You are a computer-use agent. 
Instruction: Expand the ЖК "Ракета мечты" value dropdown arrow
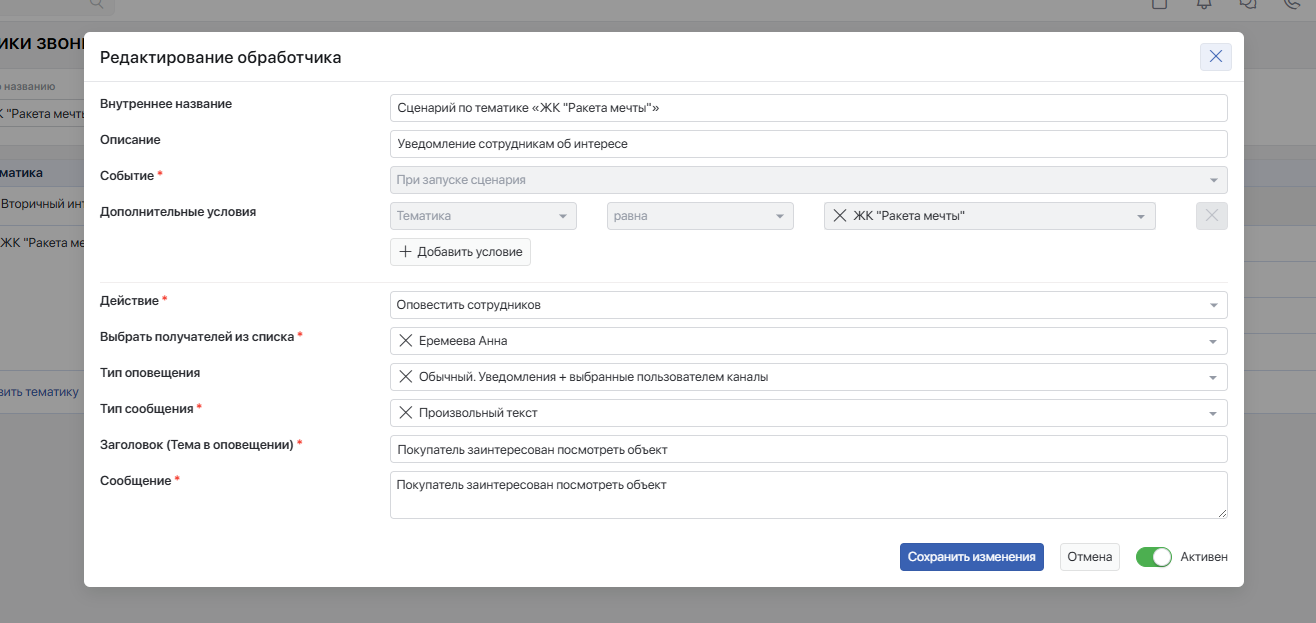1140,217
